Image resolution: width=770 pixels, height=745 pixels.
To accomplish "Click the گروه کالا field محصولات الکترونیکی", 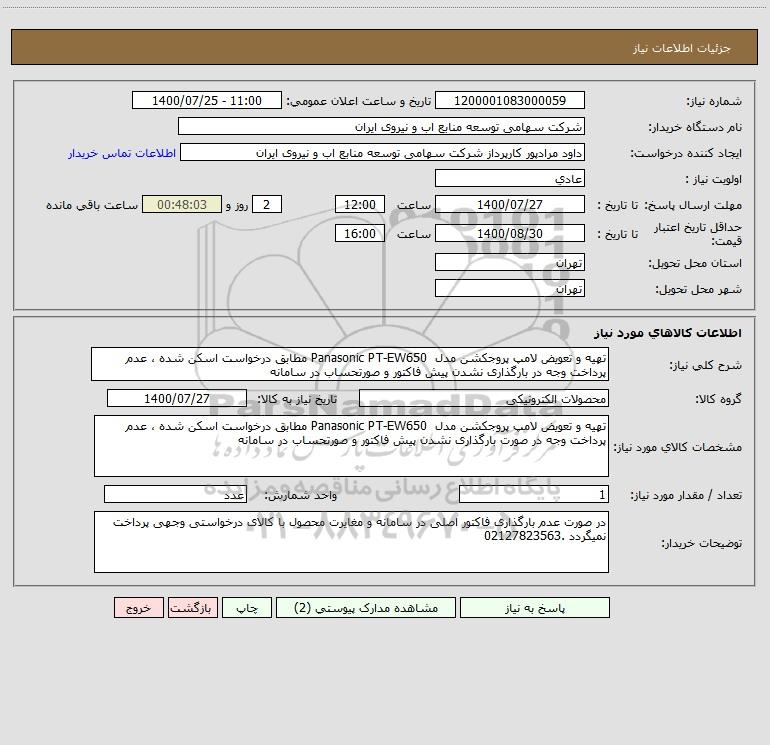I will [484, 398].
